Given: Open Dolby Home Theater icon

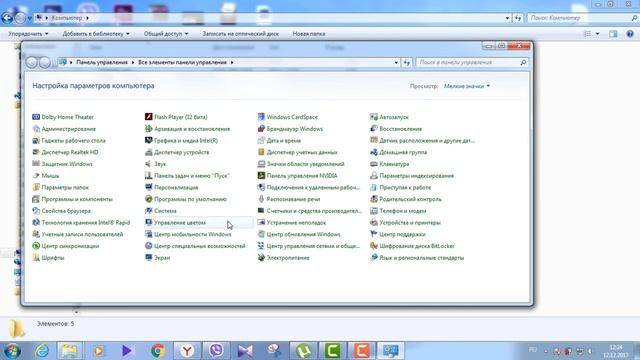Looking at the screenshot, I should [x=36, y=117].
